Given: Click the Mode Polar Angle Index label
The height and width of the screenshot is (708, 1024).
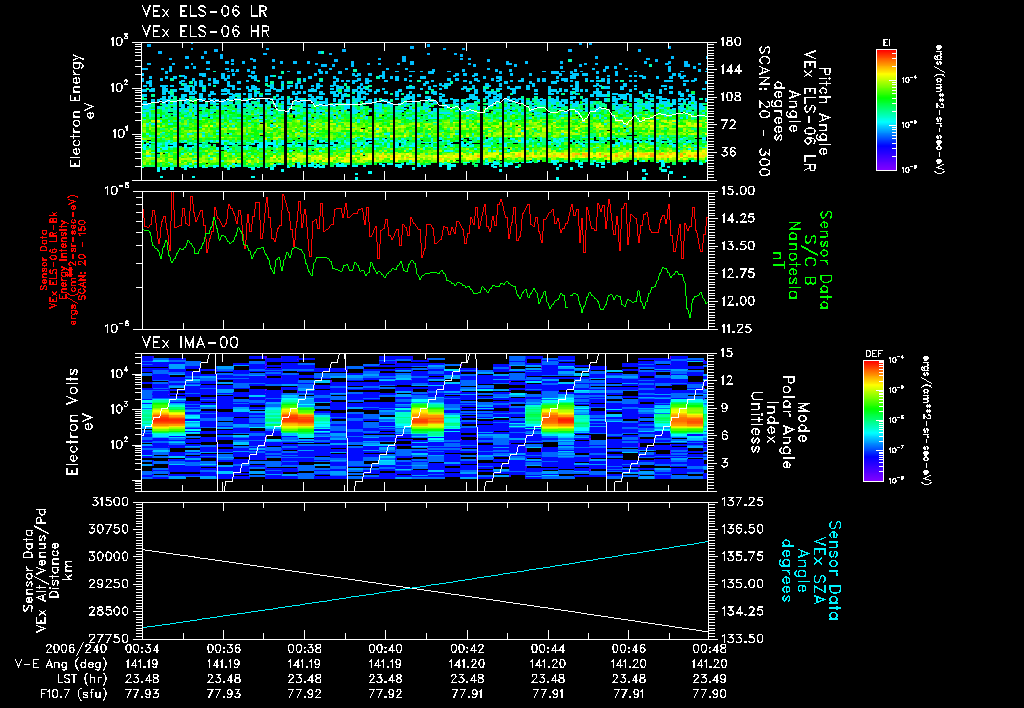Looking at the screenshot, I should pos(779,422).
